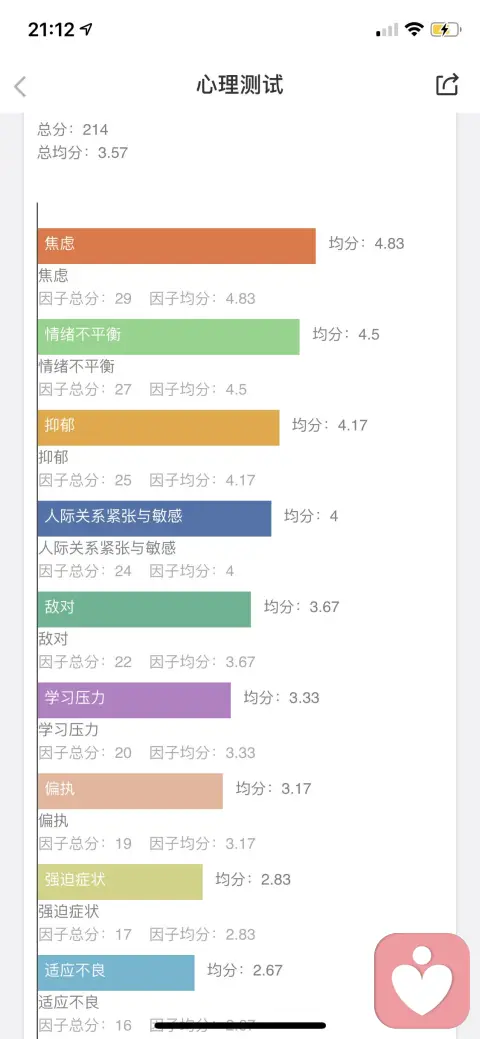Screen dimensions: 480x1039
Task: Tap the 总分: 214 text
Action: [73, 130]
